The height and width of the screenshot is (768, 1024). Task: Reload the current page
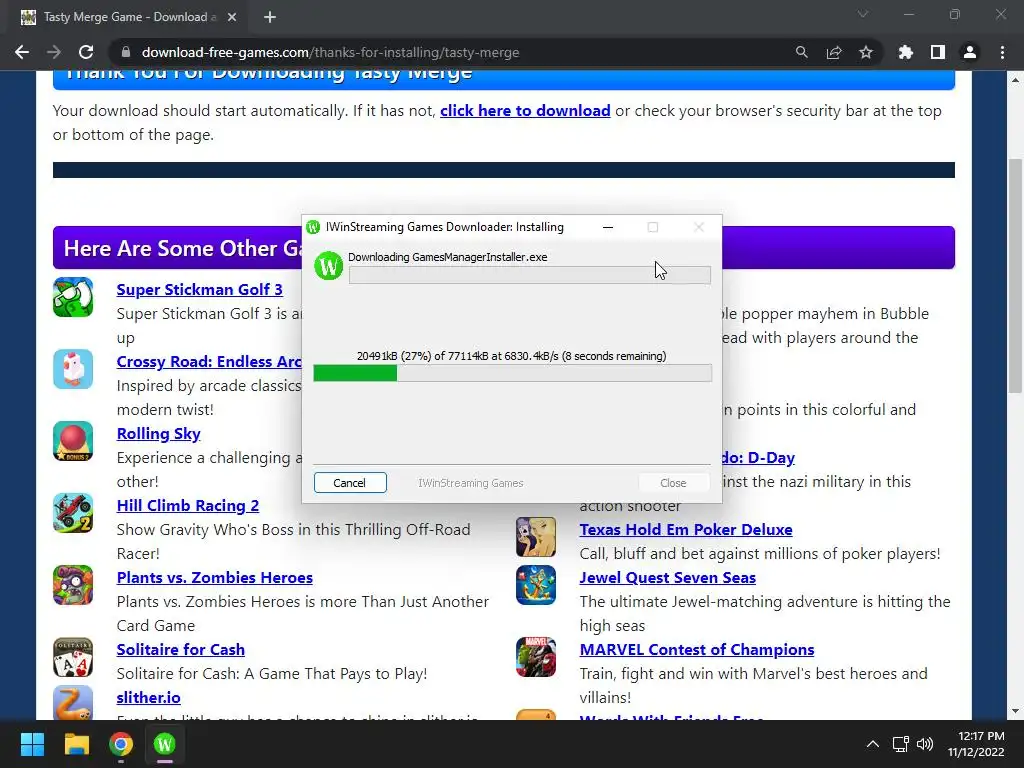pos(86,52)
